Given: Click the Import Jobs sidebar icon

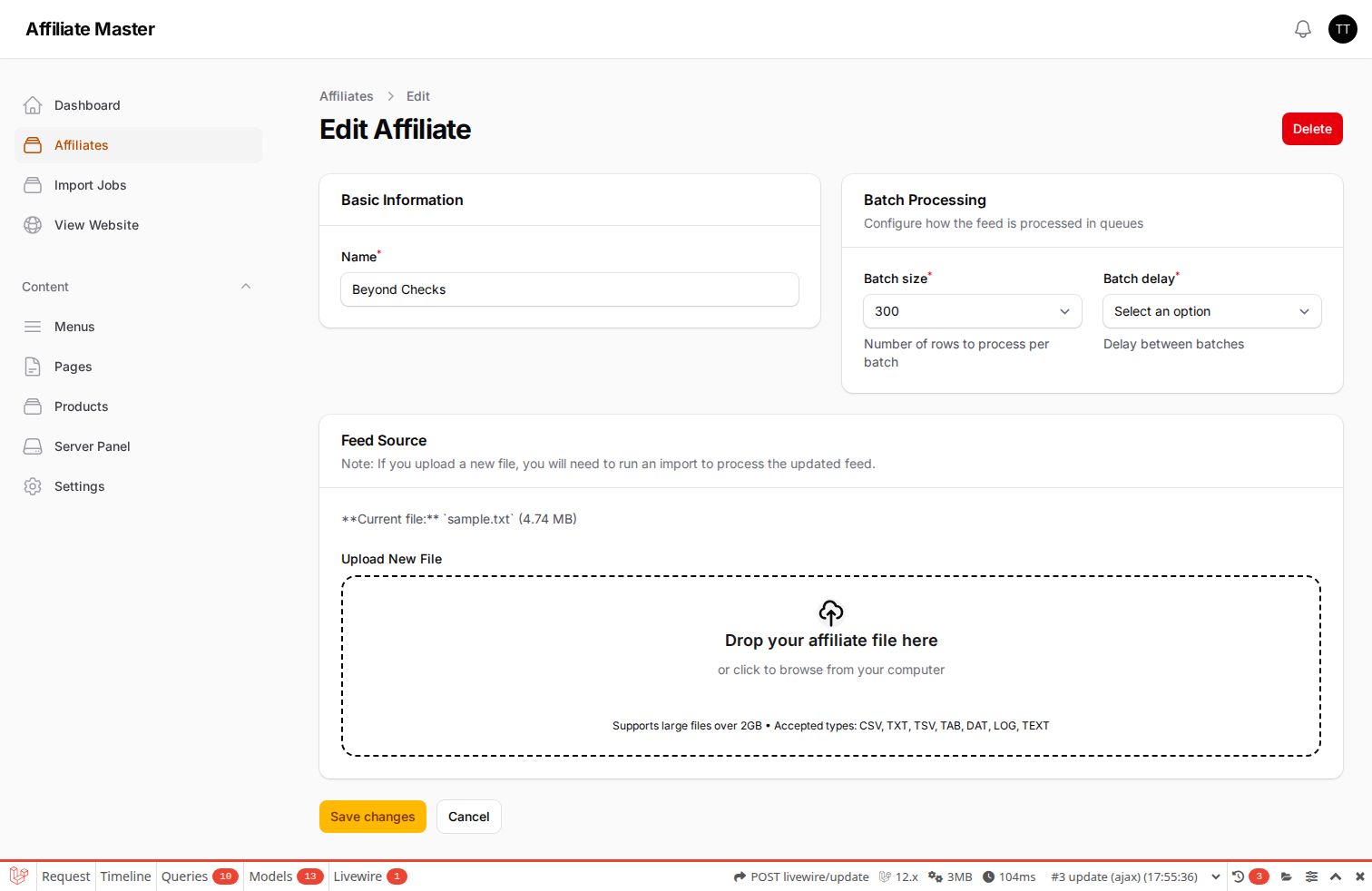Looking at the screenshot, I should pos(33,185).
